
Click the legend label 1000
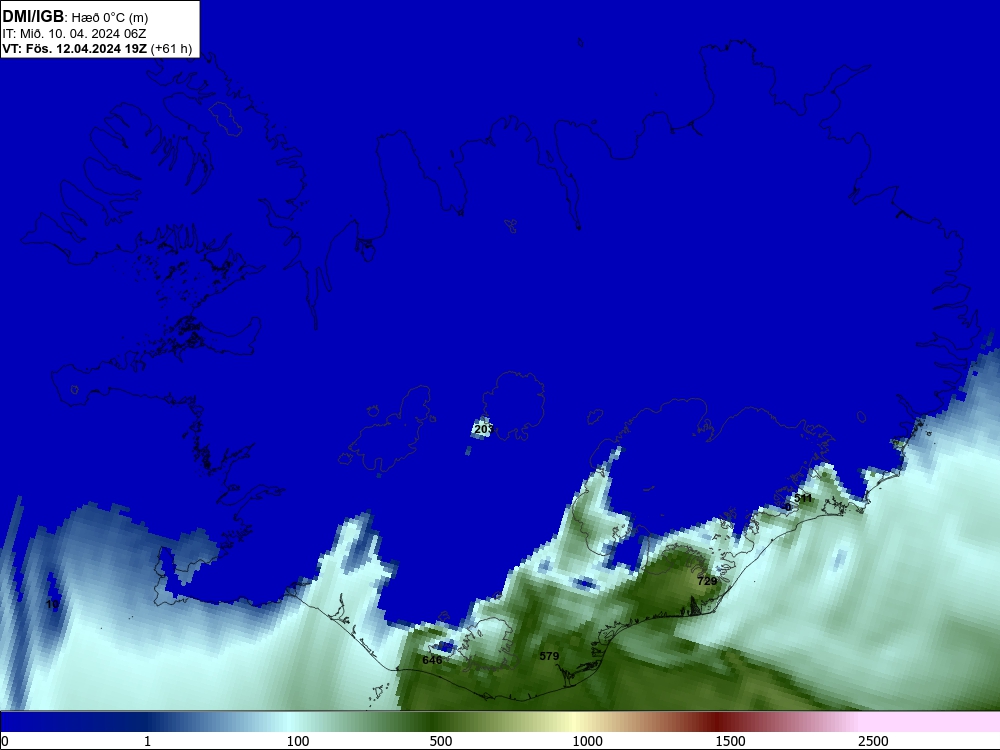(x=587, y=741)
